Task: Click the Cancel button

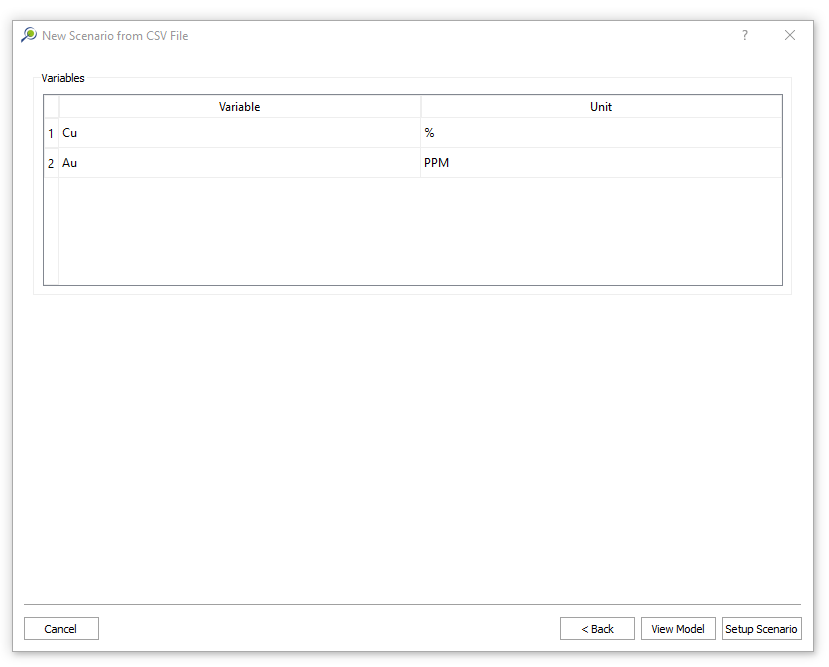Action: coord(61,629)
